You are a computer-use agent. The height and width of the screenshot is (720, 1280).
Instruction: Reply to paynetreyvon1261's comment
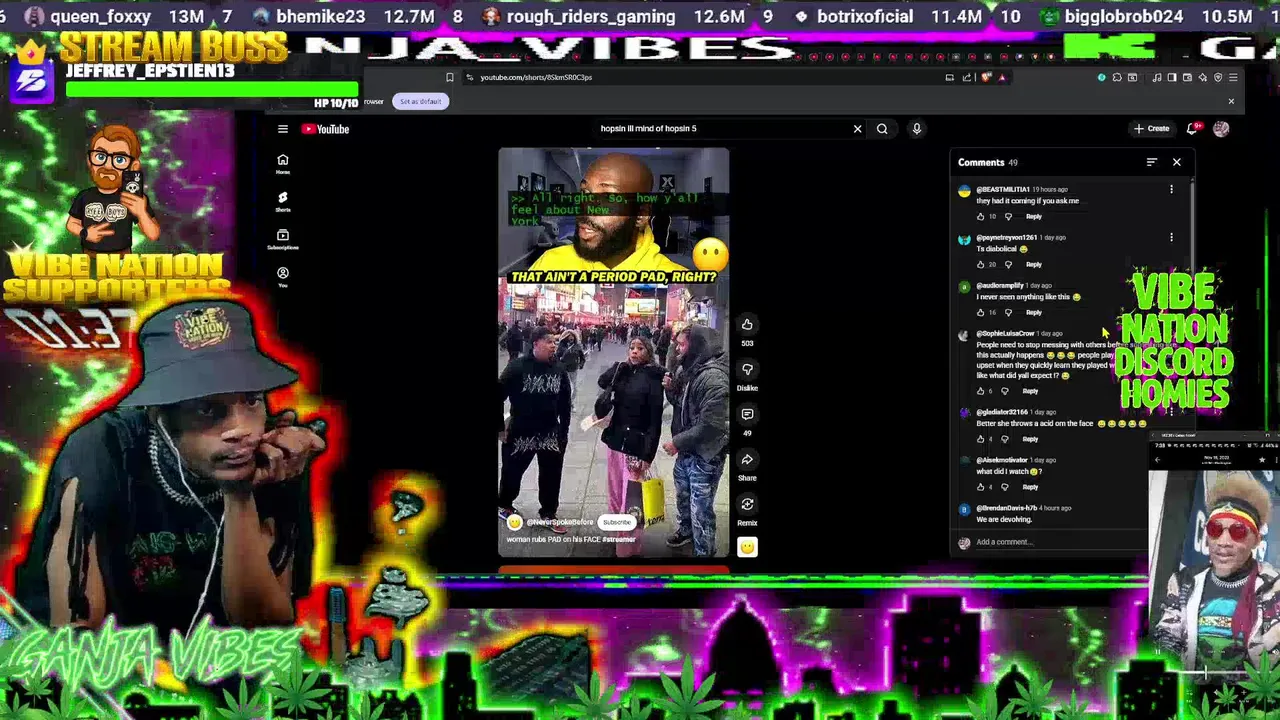pyautogui.click(x=1033, y=264)
